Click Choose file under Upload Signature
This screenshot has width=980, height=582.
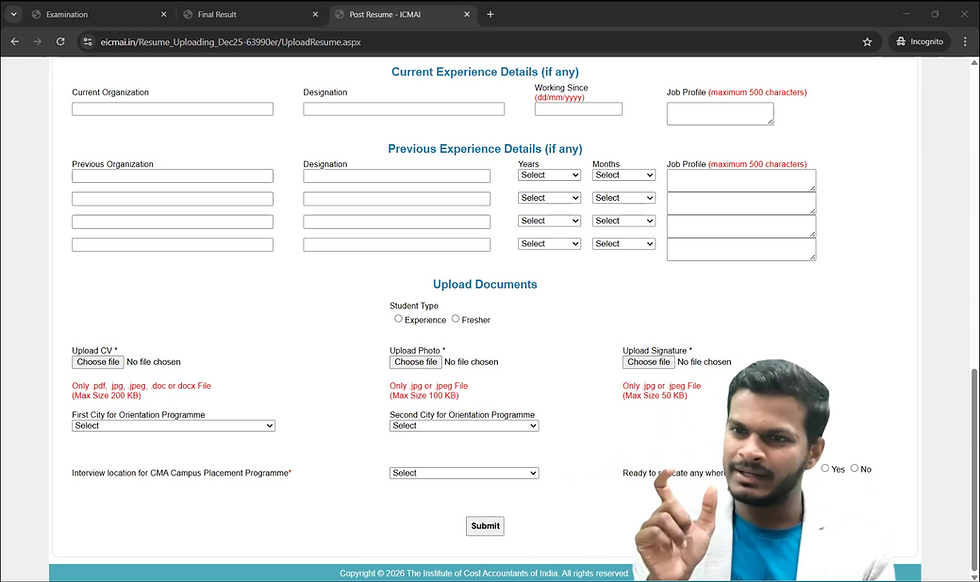pos(648,362)
